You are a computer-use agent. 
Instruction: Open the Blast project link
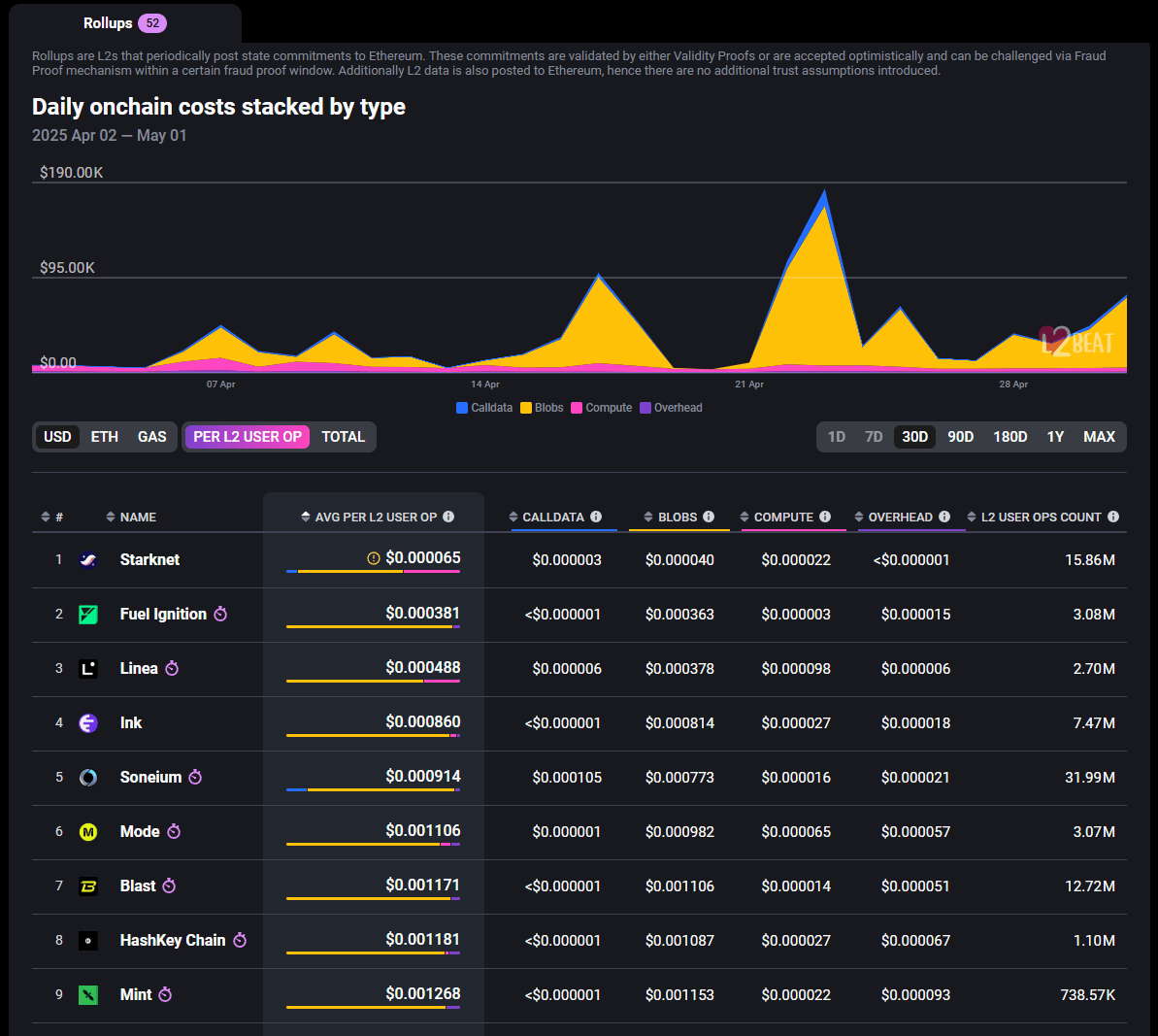click(138, 886)
